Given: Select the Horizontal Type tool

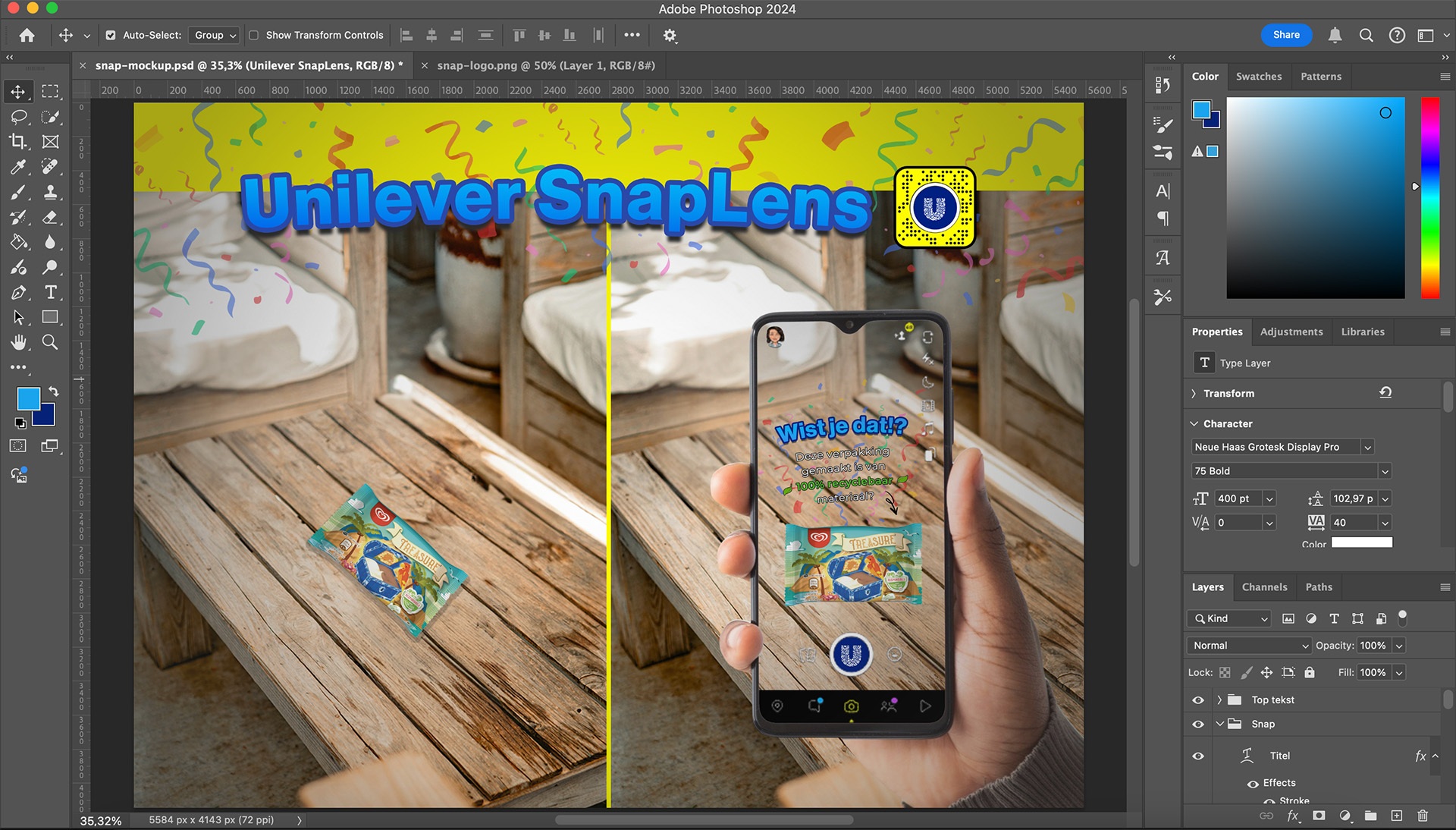Looking at the screenshot, I should point(50,292).
